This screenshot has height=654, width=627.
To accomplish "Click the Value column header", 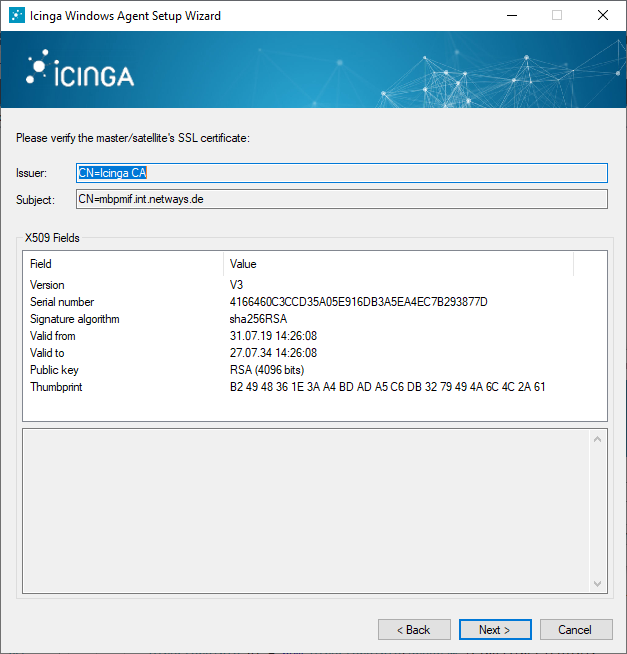I will (x=398, y=264).
